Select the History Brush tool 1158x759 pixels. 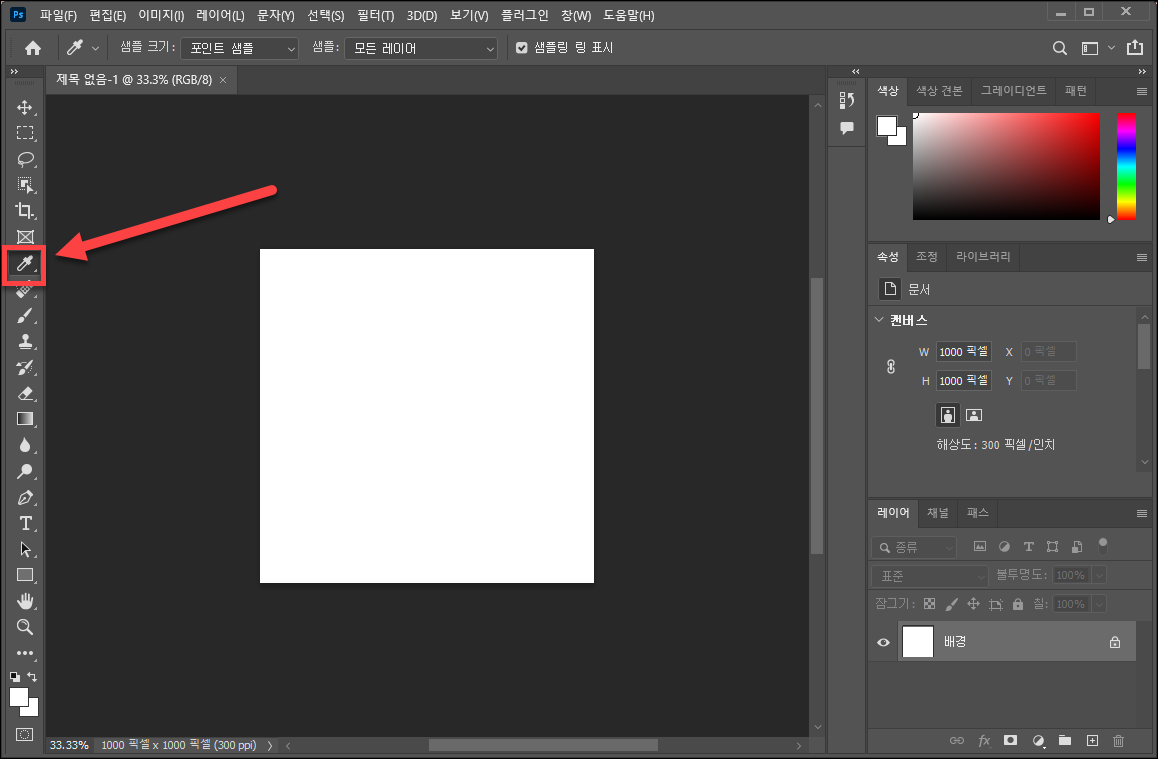(x=25, y=368)
